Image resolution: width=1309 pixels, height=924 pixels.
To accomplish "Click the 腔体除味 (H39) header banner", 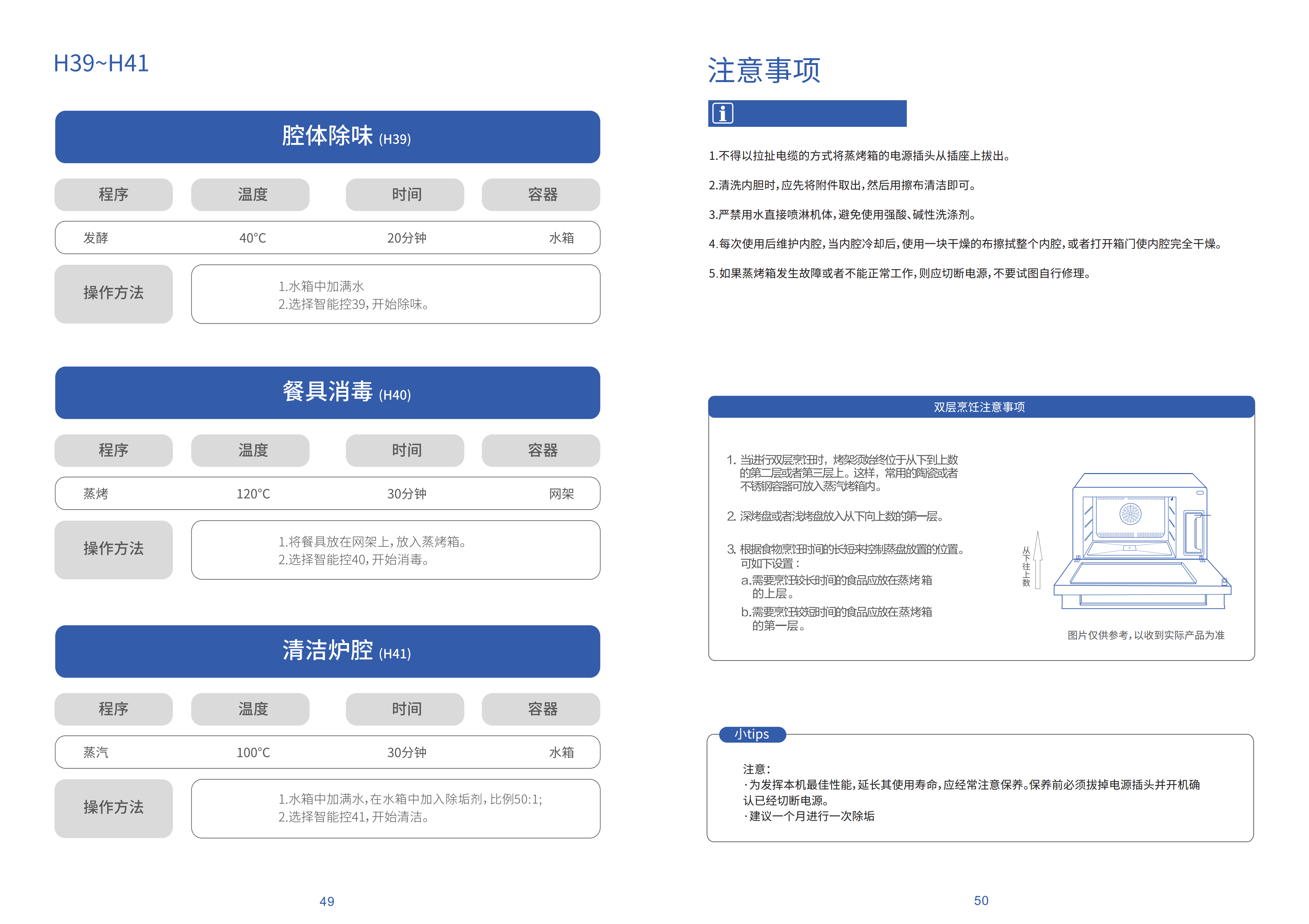I will [x=327, y=137].
